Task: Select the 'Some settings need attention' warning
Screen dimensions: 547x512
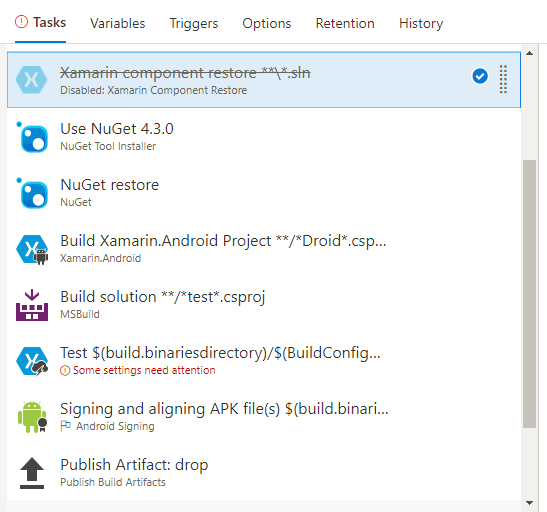Action: (138, 370)
